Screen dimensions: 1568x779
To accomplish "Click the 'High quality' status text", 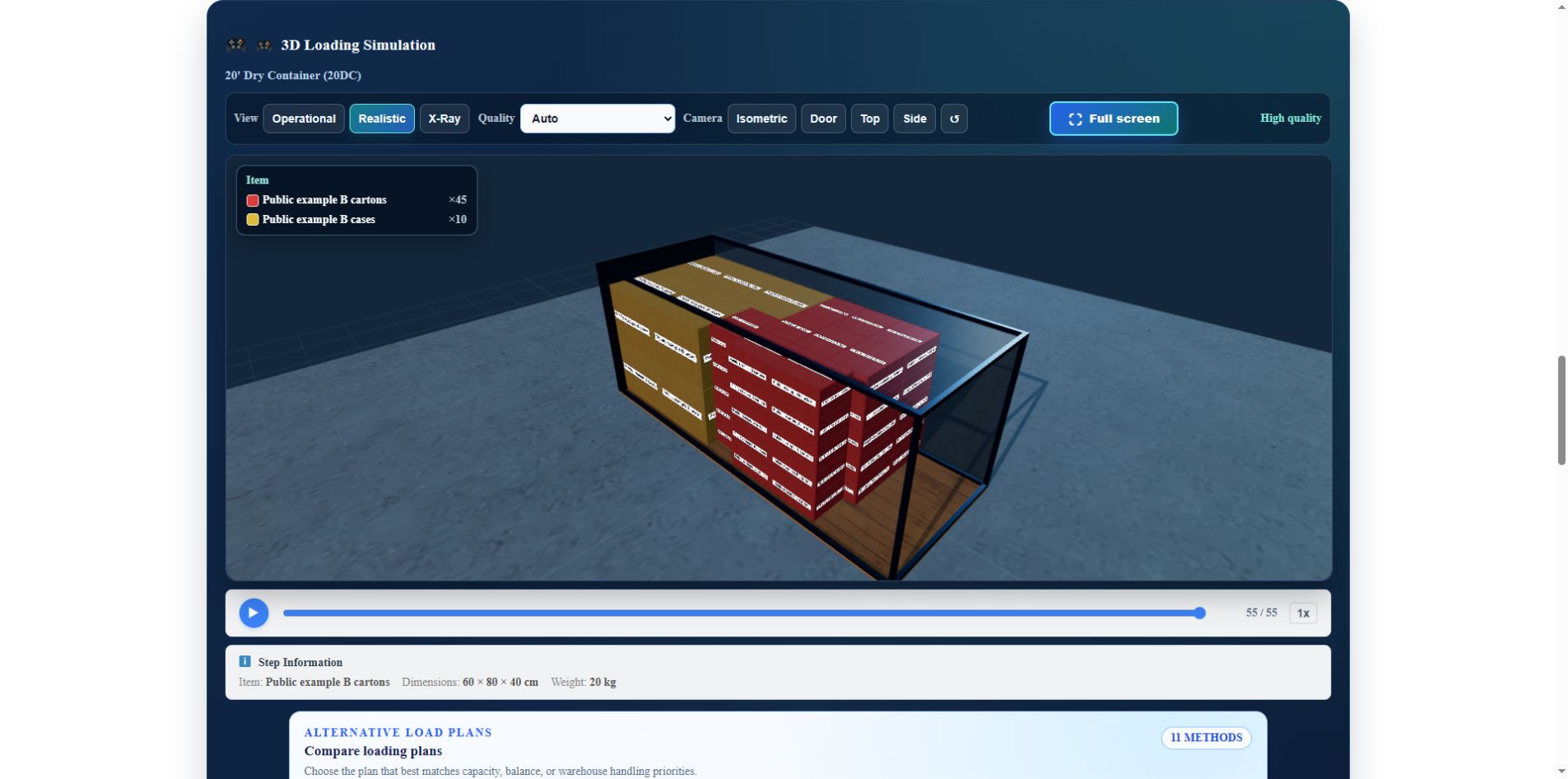I will (1291, 119).
